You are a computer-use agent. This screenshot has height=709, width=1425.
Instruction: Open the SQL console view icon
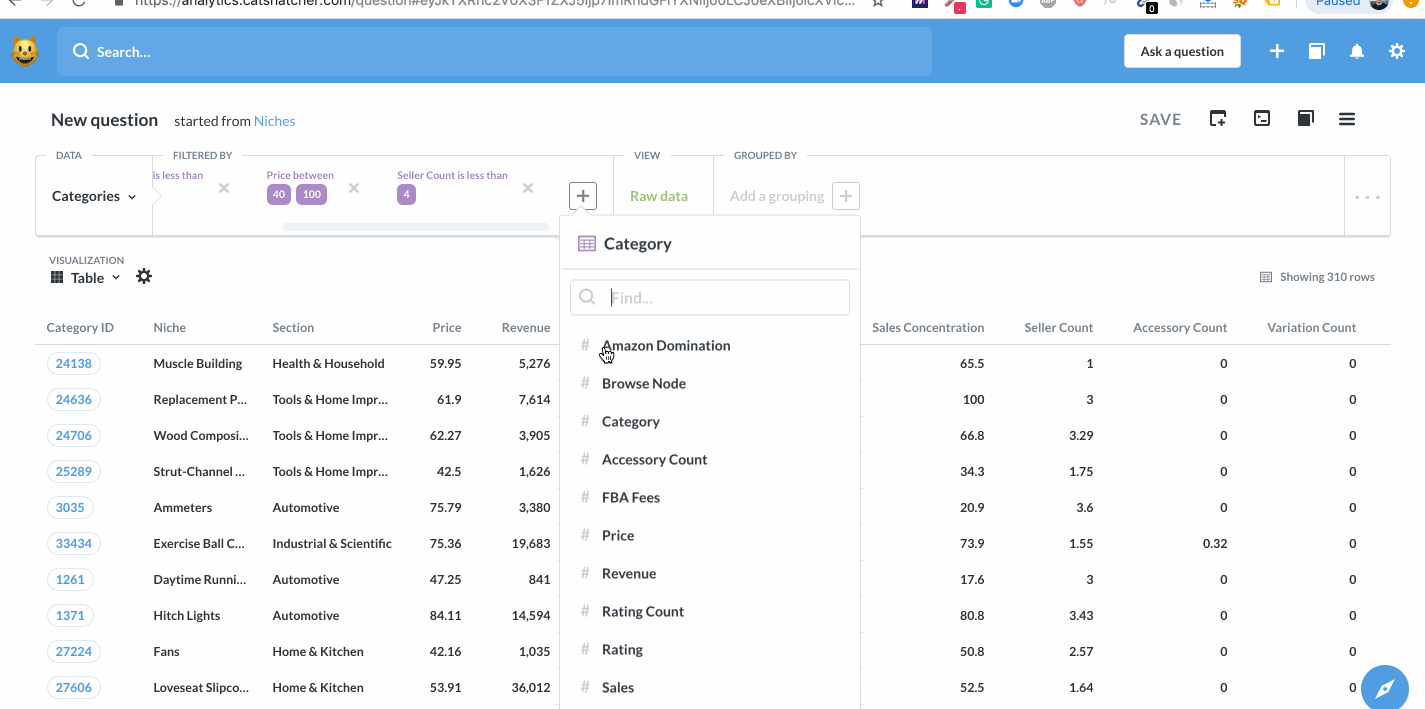[1262, 119]
